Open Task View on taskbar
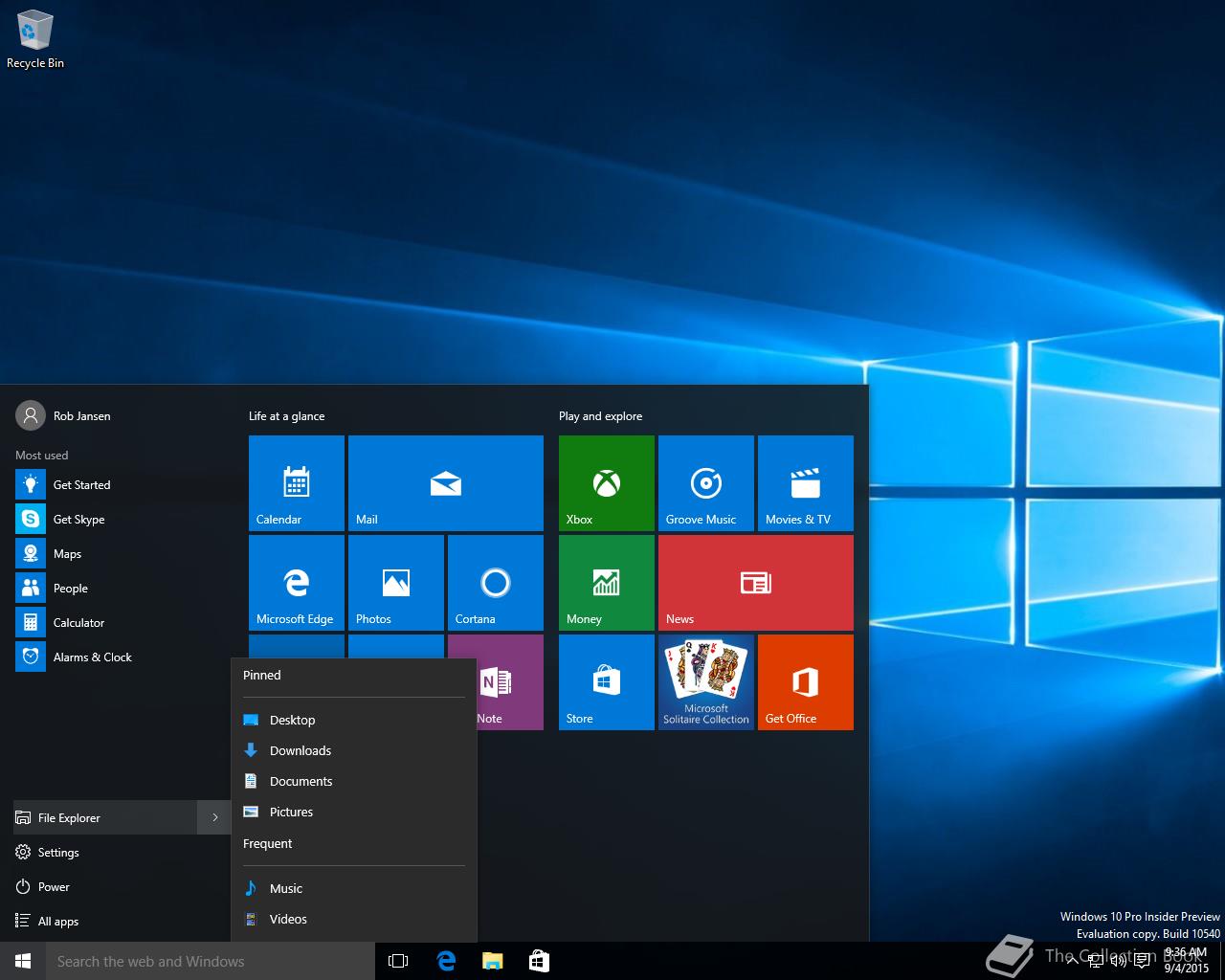The width and height of the screenshot is (1225, 980). click(398, 961)
